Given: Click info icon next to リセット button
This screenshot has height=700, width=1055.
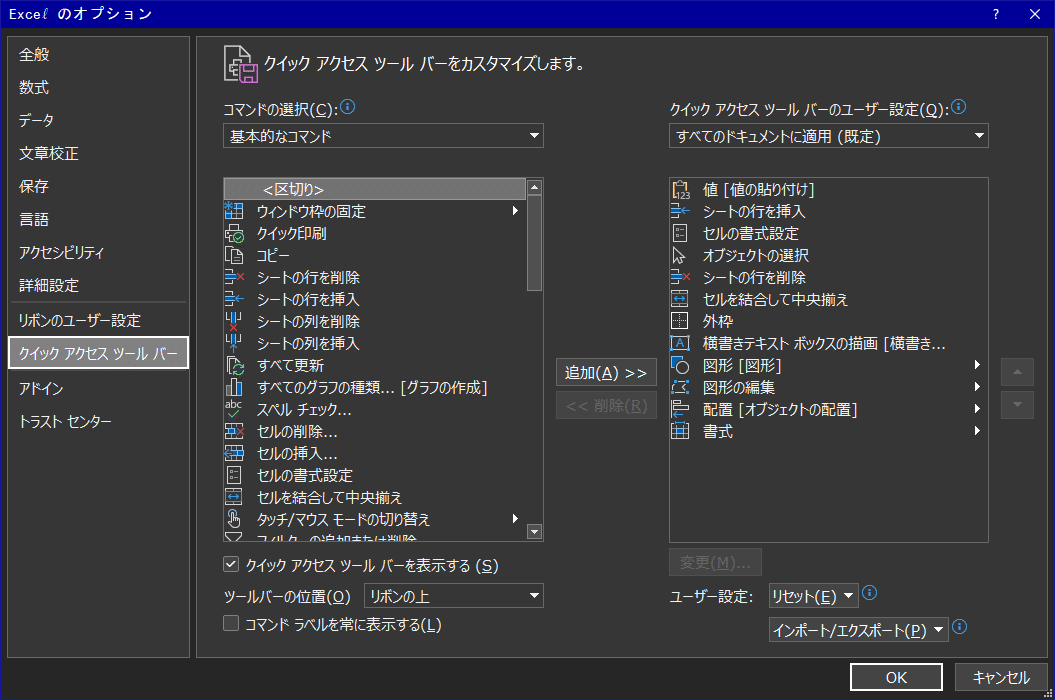Looking at the screenshot, I should coord(869,592).
